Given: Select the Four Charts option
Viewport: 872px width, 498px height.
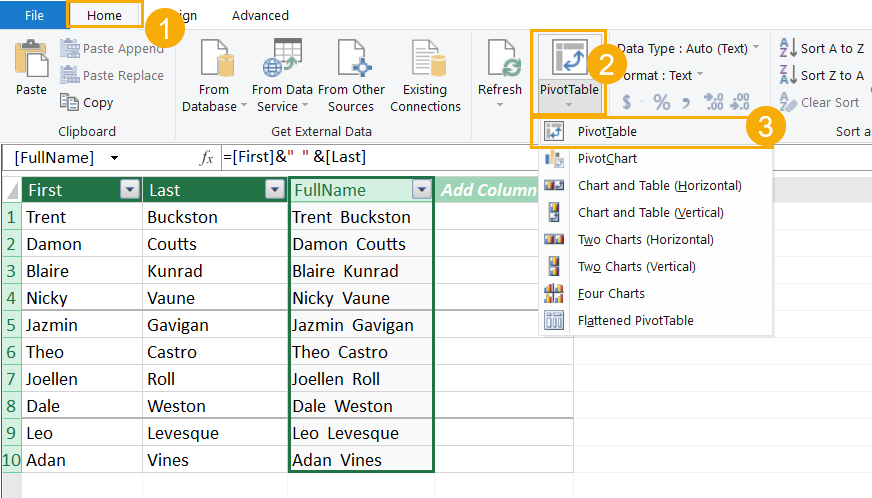Looking at the screenshot, I should tap(656, 293).
